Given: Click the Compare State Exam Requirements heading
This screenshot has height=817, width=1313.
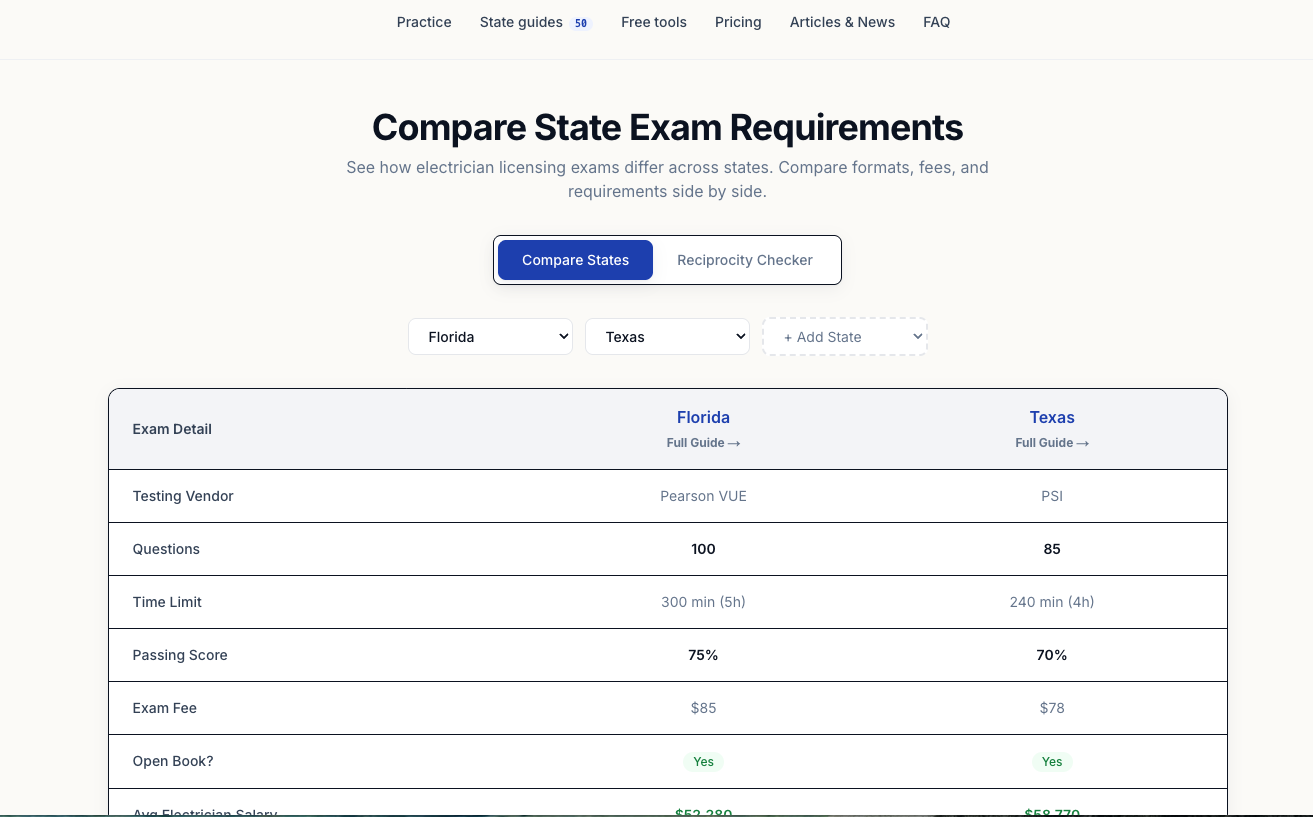Looking at the screenshot, I should point(667,128).
